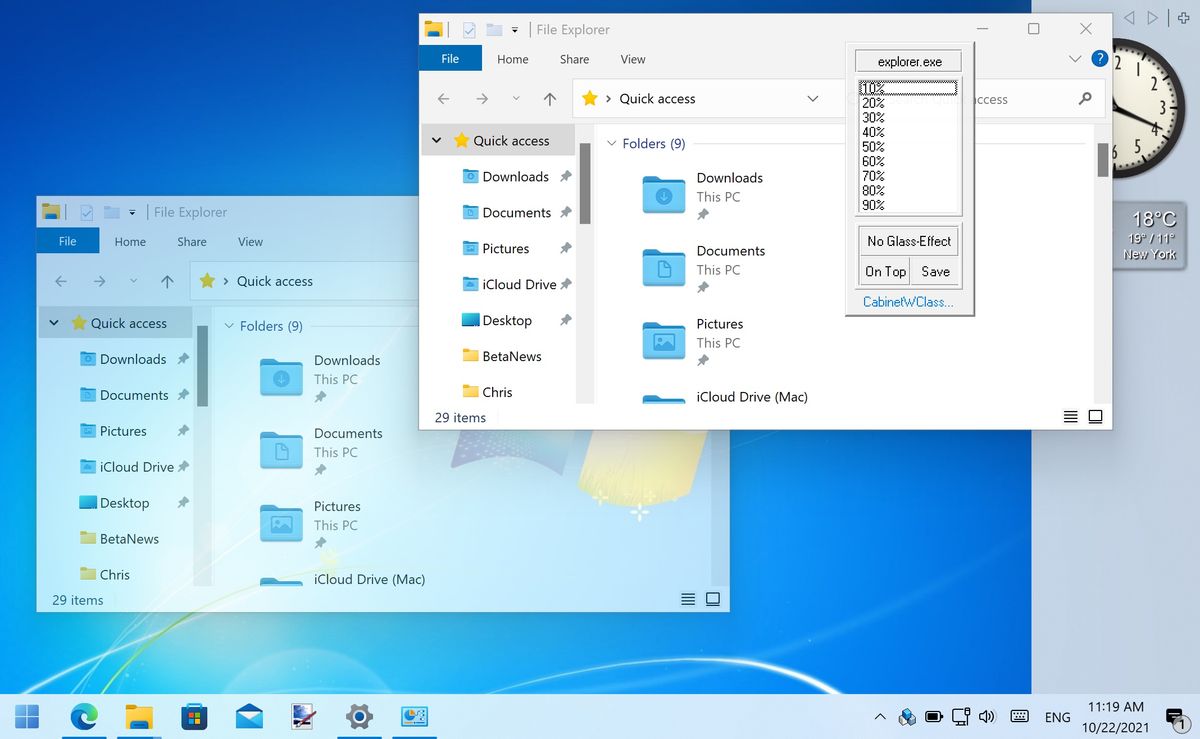Select 50% from the transparency list
Viewport: 1200px width, 739px height.
(x=871, y=147)
